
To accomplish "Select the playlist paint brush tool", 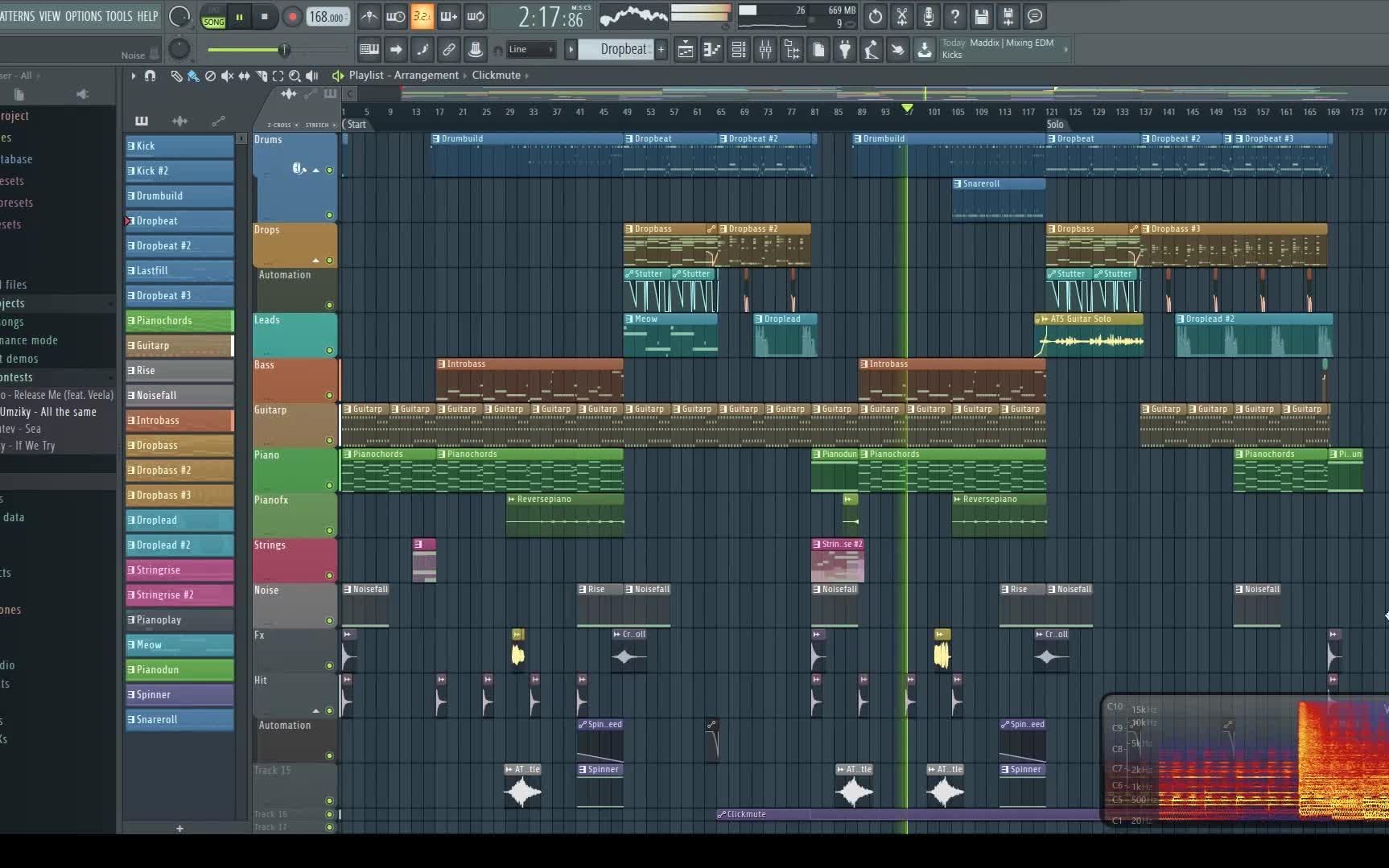I will pos(193,76).
